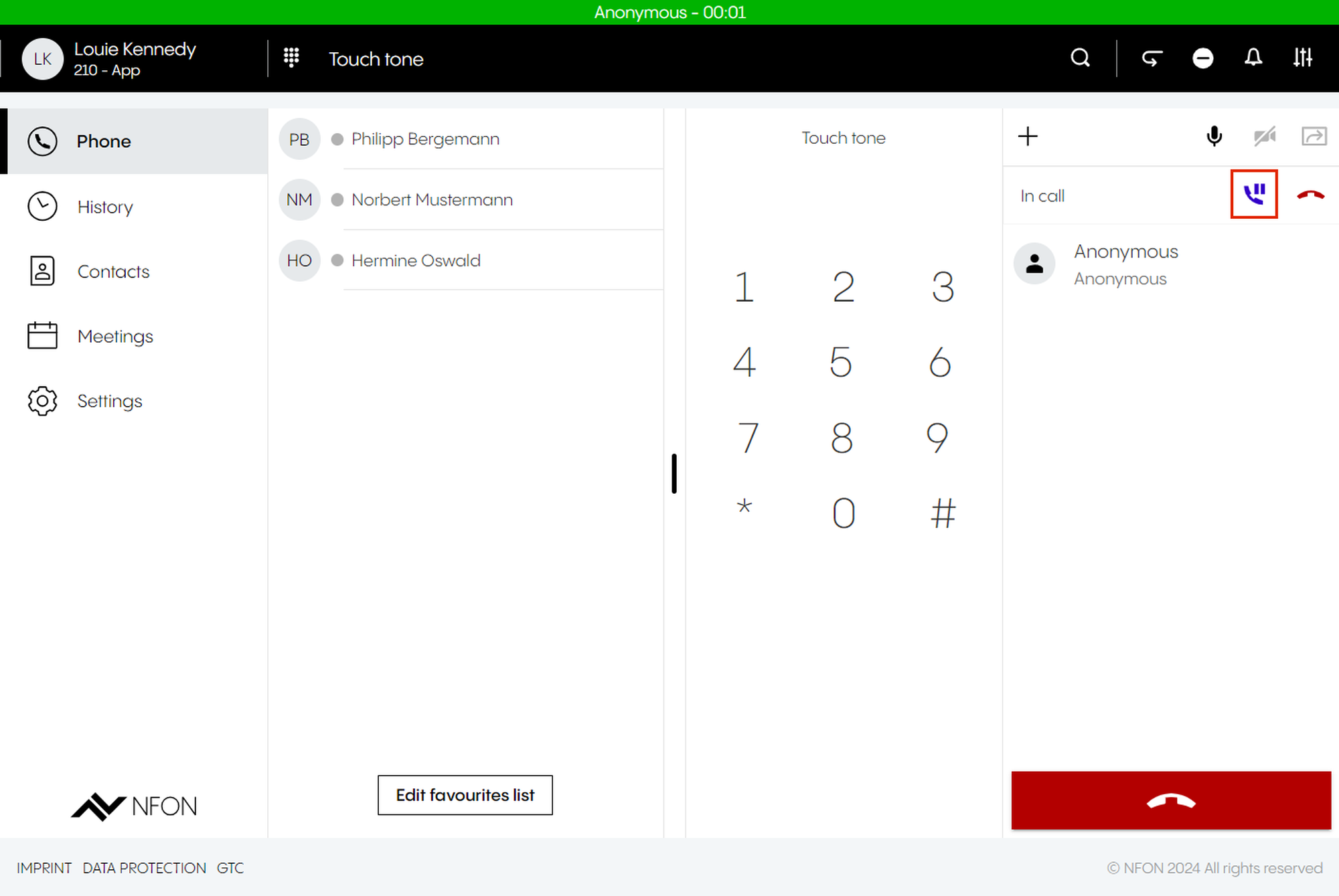The image size is (1339, 896).
Task: Open the dialpad grid icon in header
Action: (x=291, y=58)
